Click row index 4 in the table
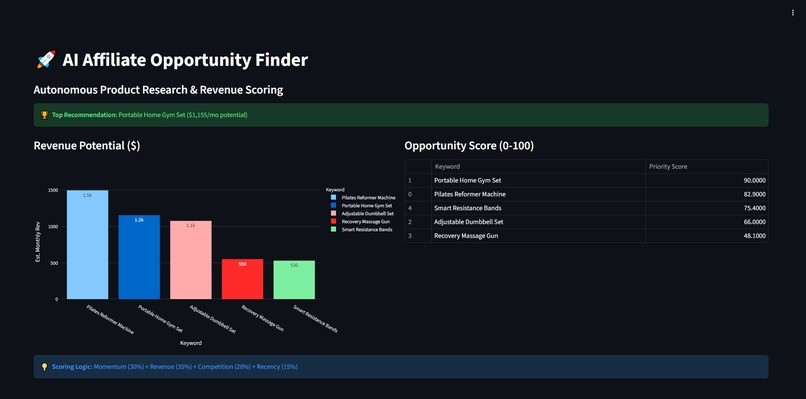806x399 pixels. click(418, 208)
